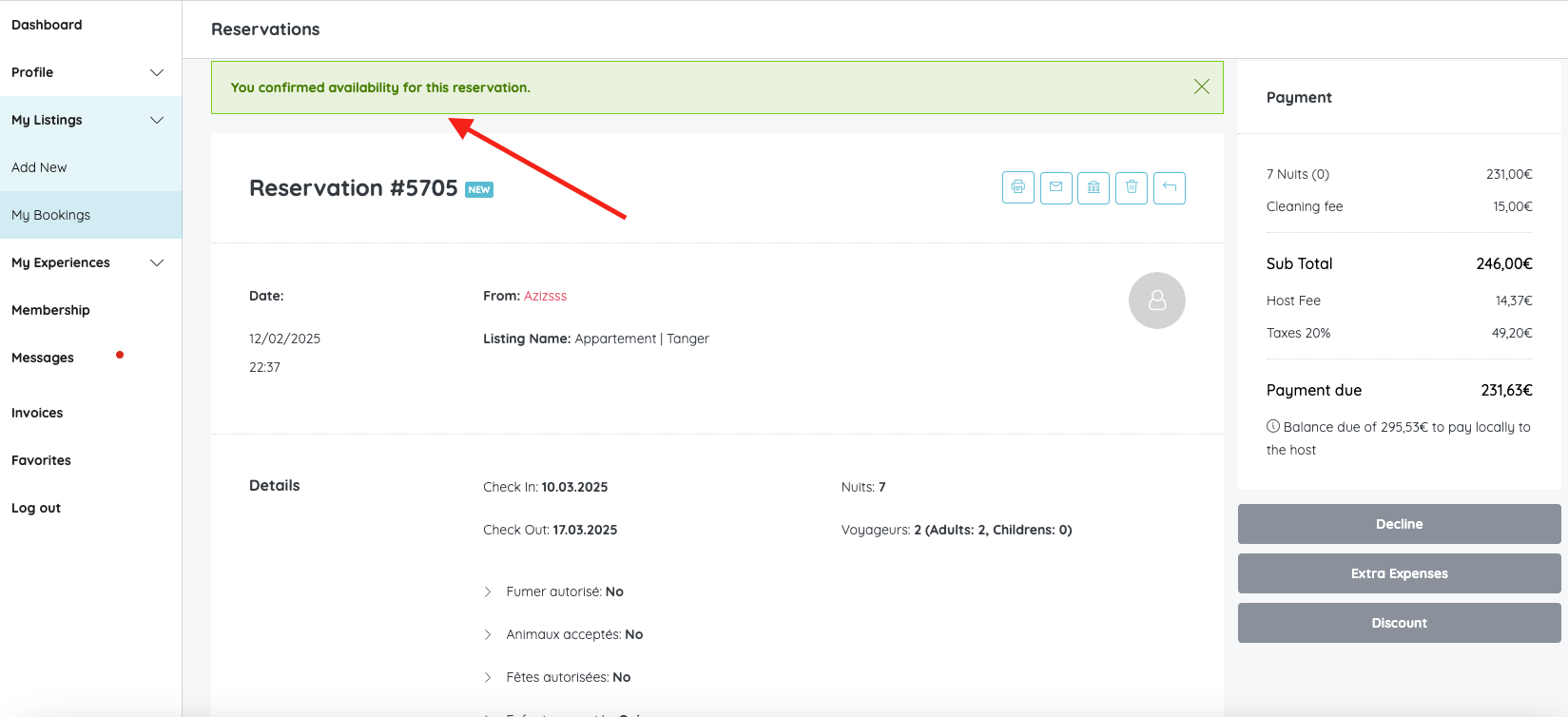
Task: Click the Cleaning fee amount 15,00€
Action: (x=1512, y=206)
